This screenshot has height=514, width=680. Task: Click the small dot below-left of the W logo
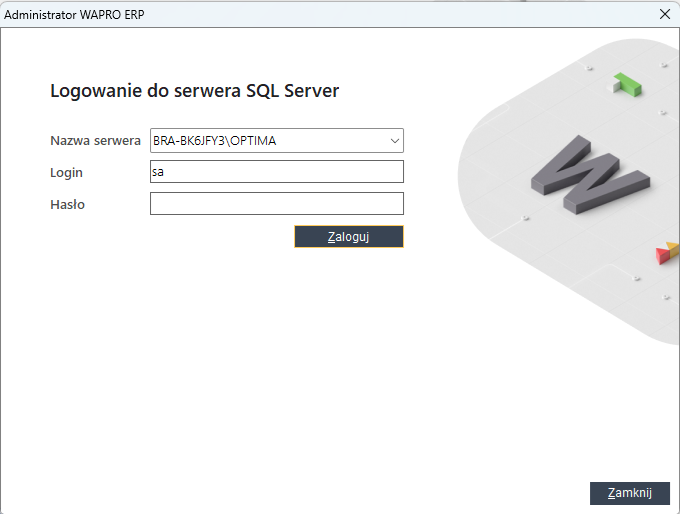tap(525, 217)
